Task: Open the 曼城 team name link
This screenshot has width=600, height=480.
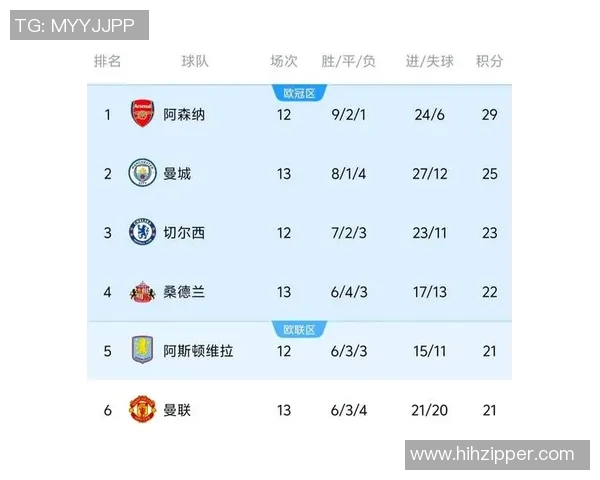Action: point(177,173)
